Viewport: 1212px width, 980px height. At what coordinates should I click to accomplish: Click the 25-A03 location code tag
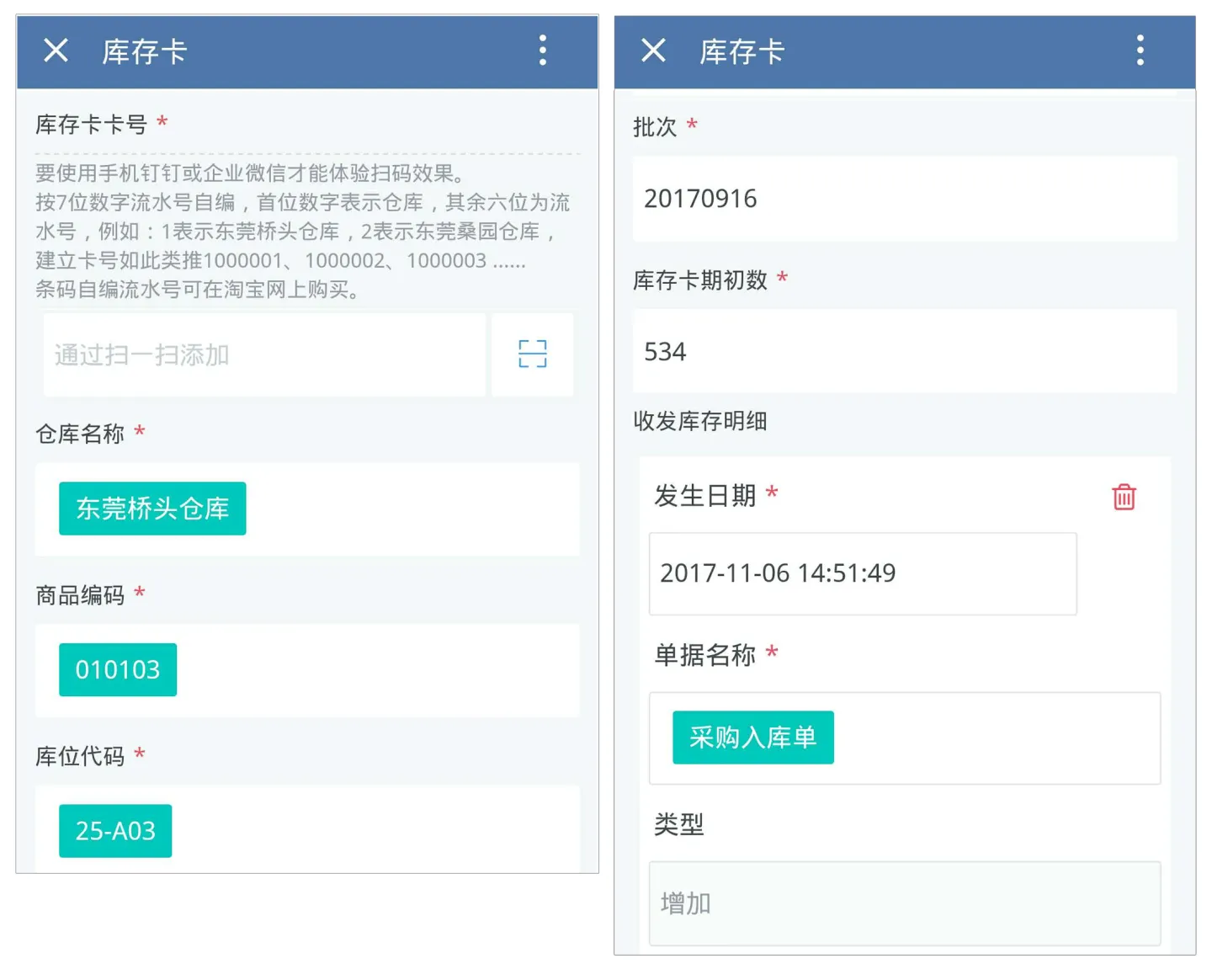[115, 831]
